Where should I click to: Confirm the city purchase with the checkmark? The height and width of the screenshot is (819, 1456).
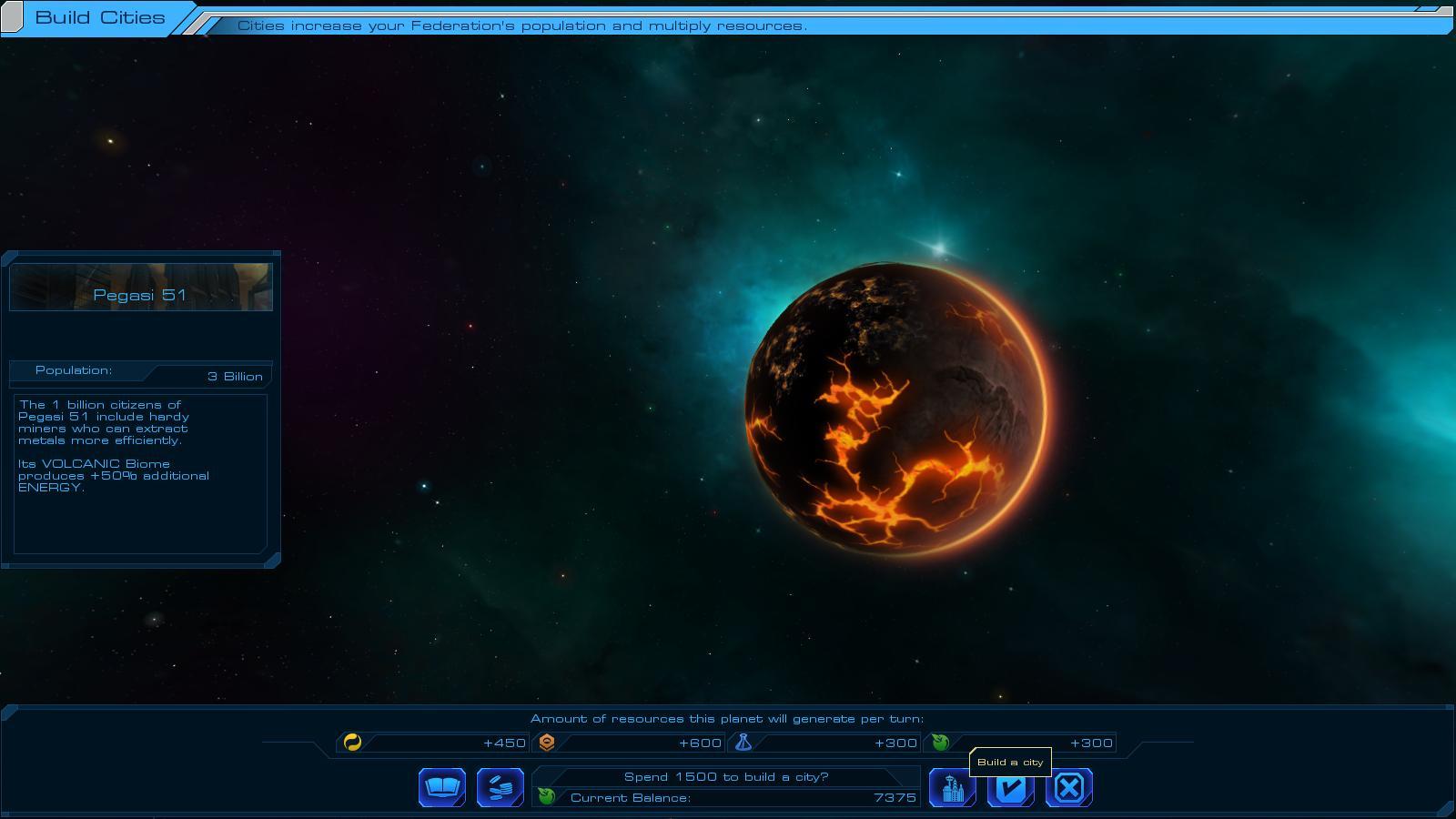click(x=1010, y=789)
